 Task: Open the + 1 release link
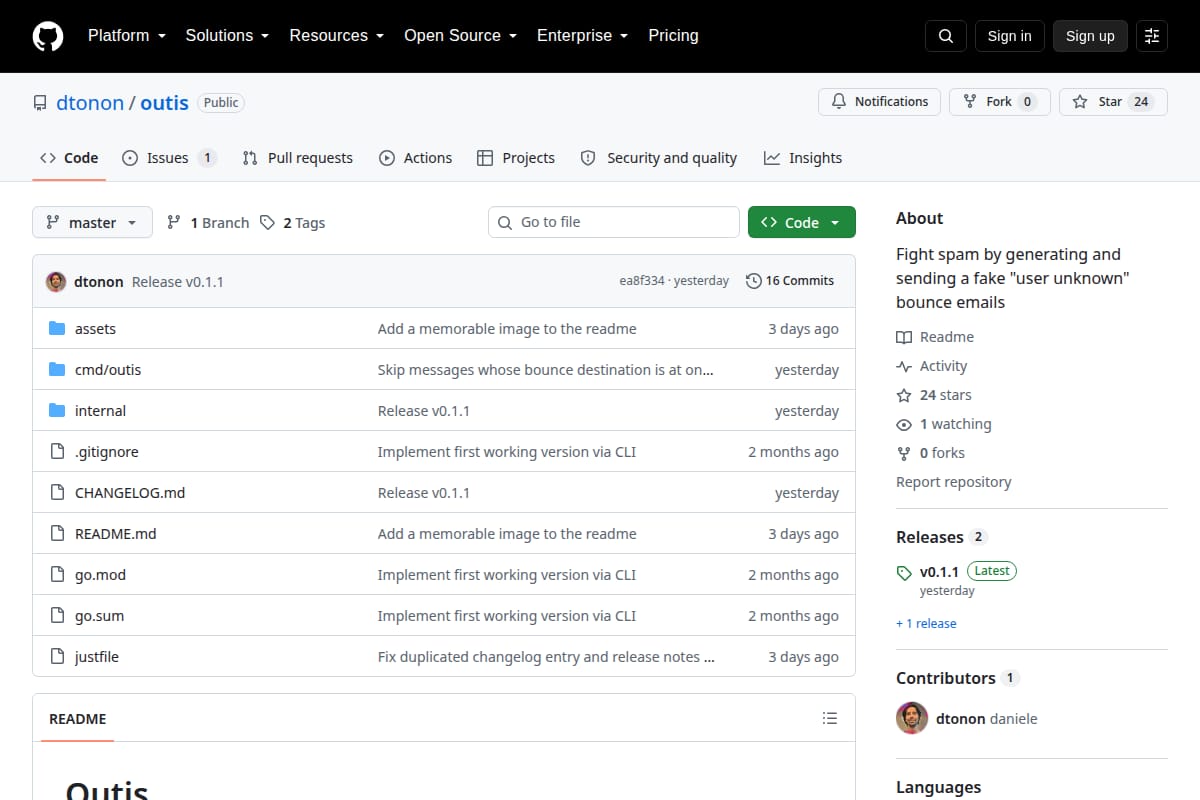926,623
